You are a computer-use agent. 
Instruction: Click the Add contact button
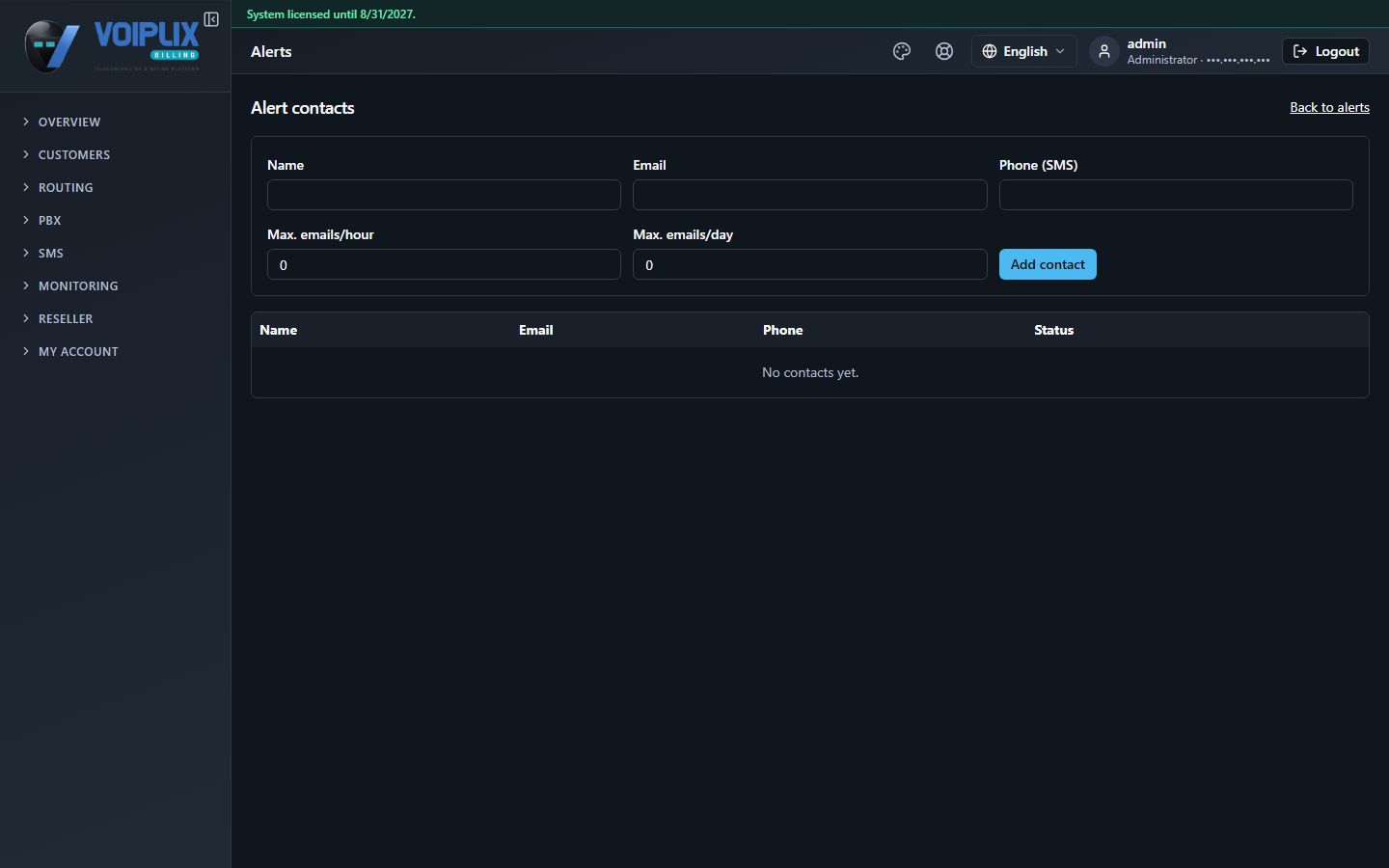(x=1048, y=264)
